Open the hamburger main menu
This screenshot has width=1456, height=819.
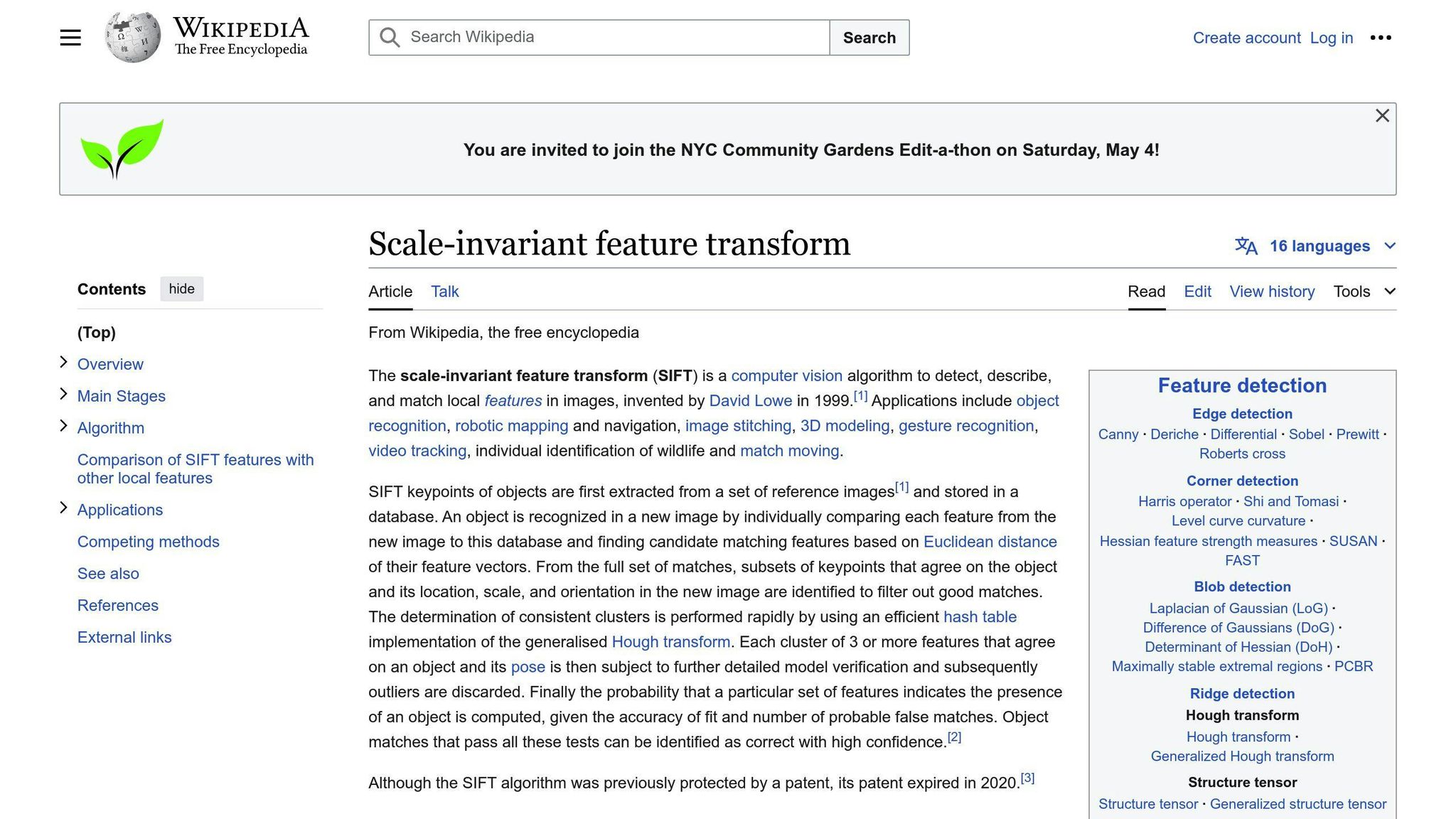tap(70, 38)
